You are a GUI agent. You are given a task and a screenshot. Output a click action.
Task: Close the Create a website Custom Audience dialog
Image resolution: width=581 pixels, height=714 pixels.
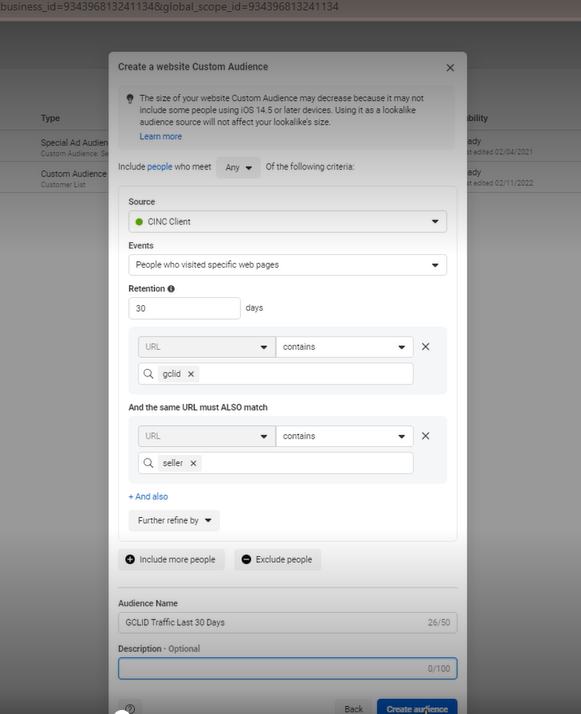450,68
